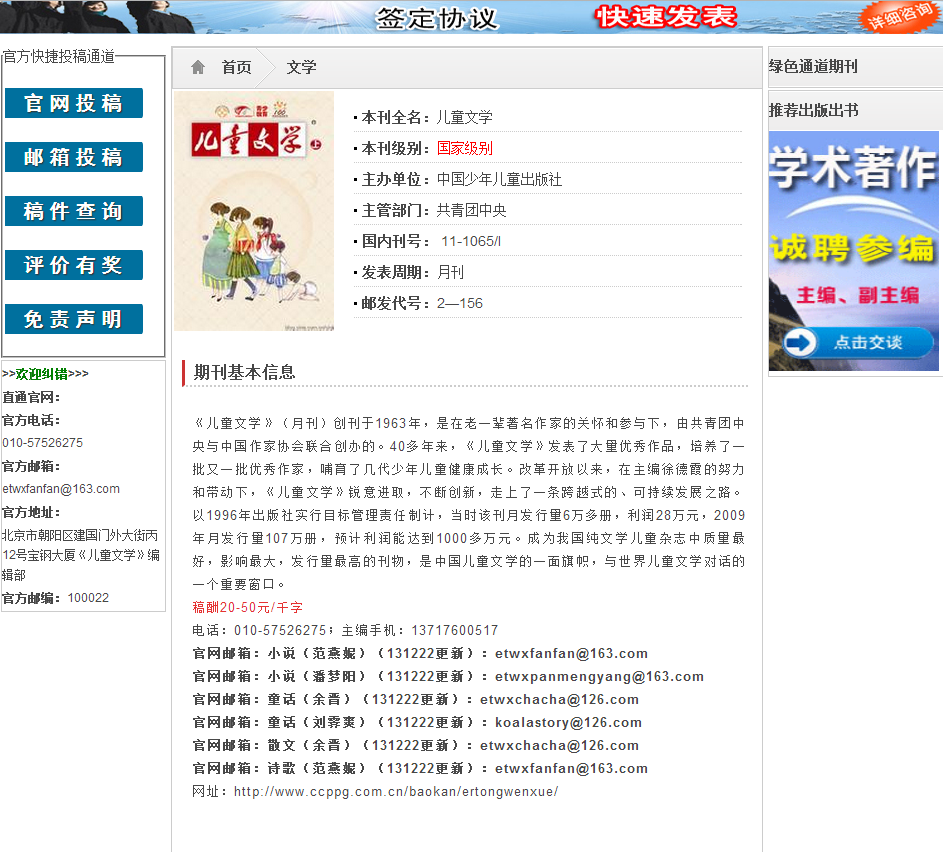Open the ccppg.com.cn website URL
Image resolution: width=943 pixels, height=852 pixels.
[395, 792]
